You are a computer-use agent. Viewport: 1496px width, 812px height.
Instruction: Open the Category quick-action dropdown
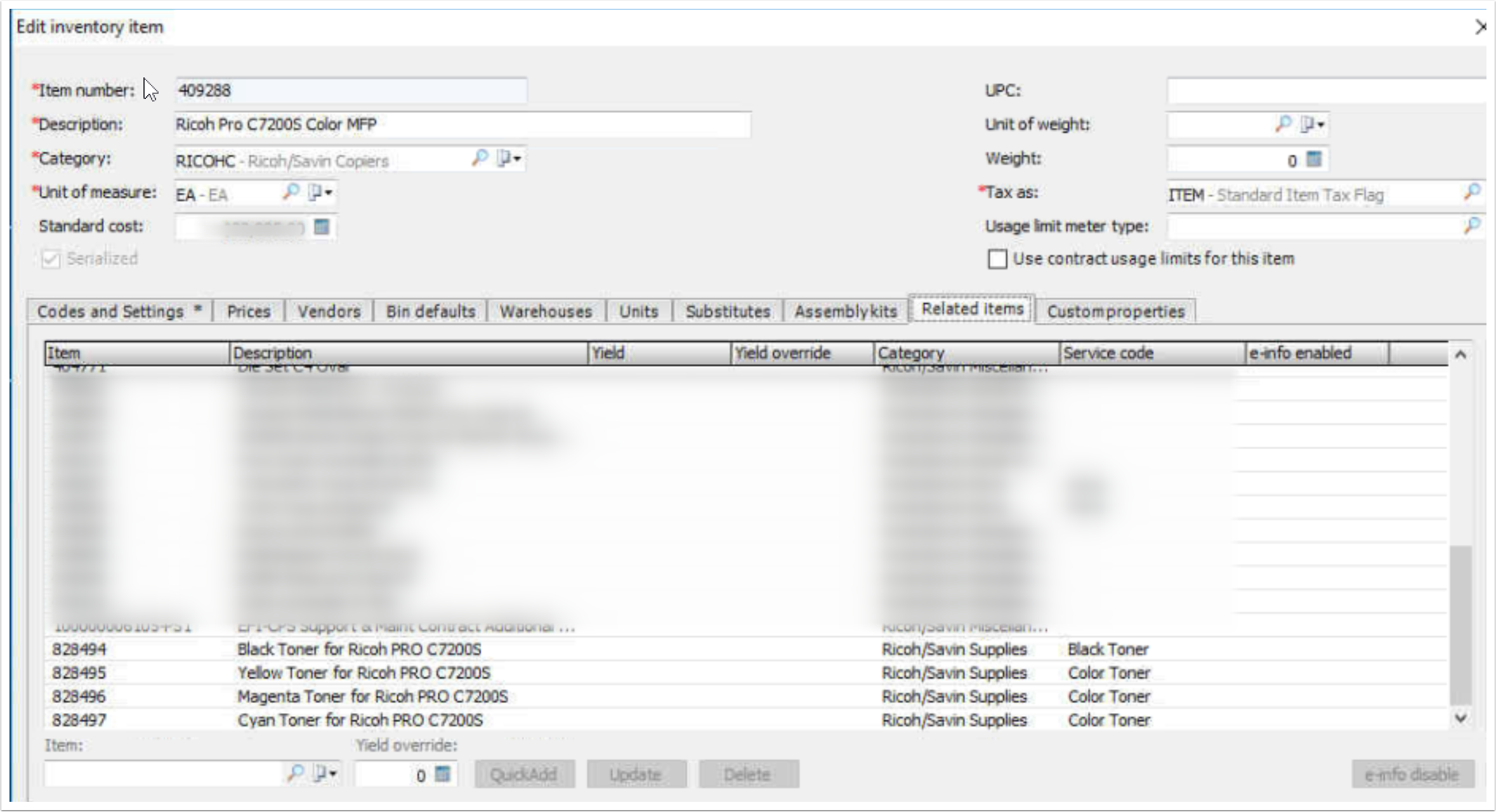(509, 159)
